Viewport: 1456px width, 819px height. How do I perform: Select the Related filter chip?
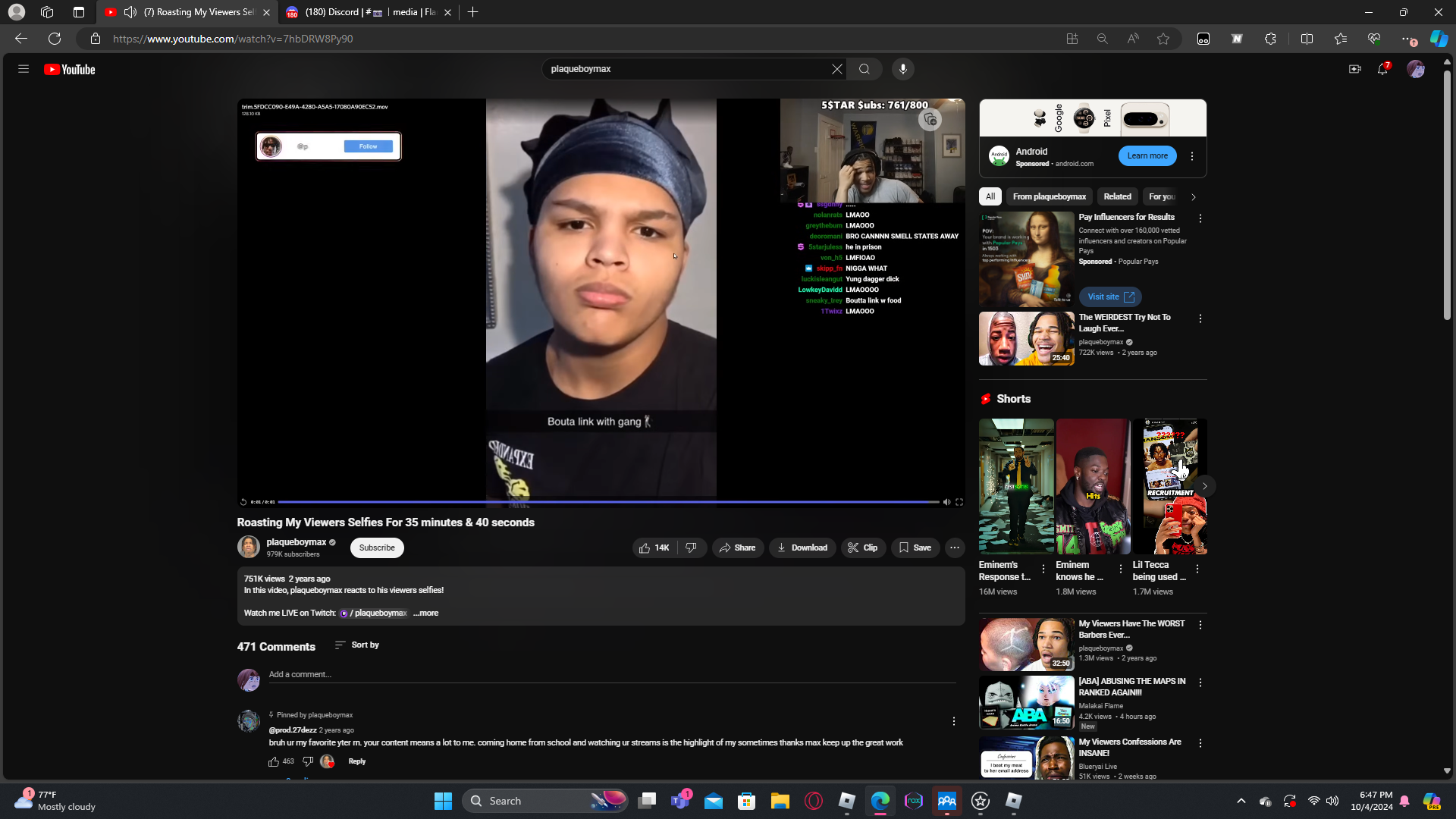1117,196
